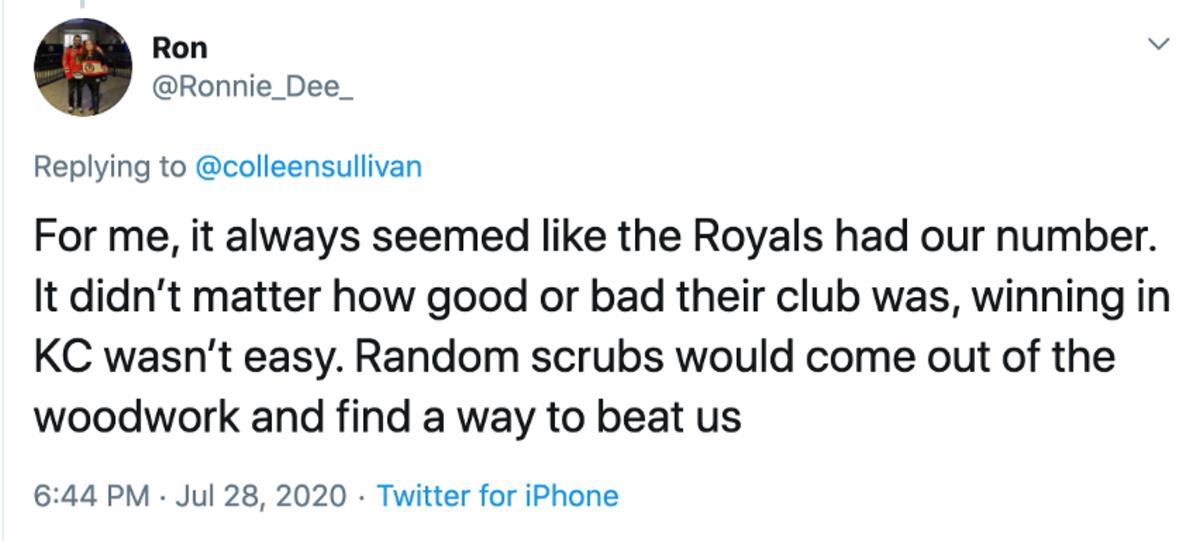Click Ron's profile avatar photo

tap(83, 67)
